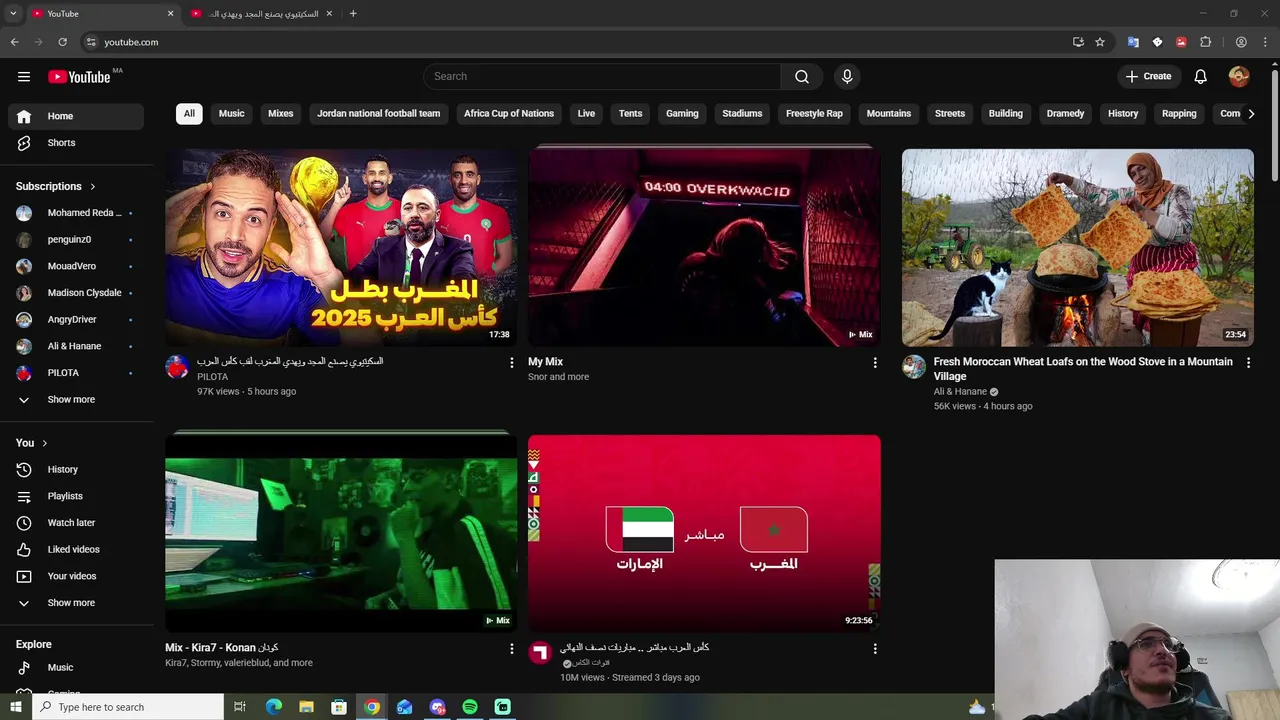Open penguinz0 subscription channel
The image size is (1280, 720).
[x=76, y=240]
